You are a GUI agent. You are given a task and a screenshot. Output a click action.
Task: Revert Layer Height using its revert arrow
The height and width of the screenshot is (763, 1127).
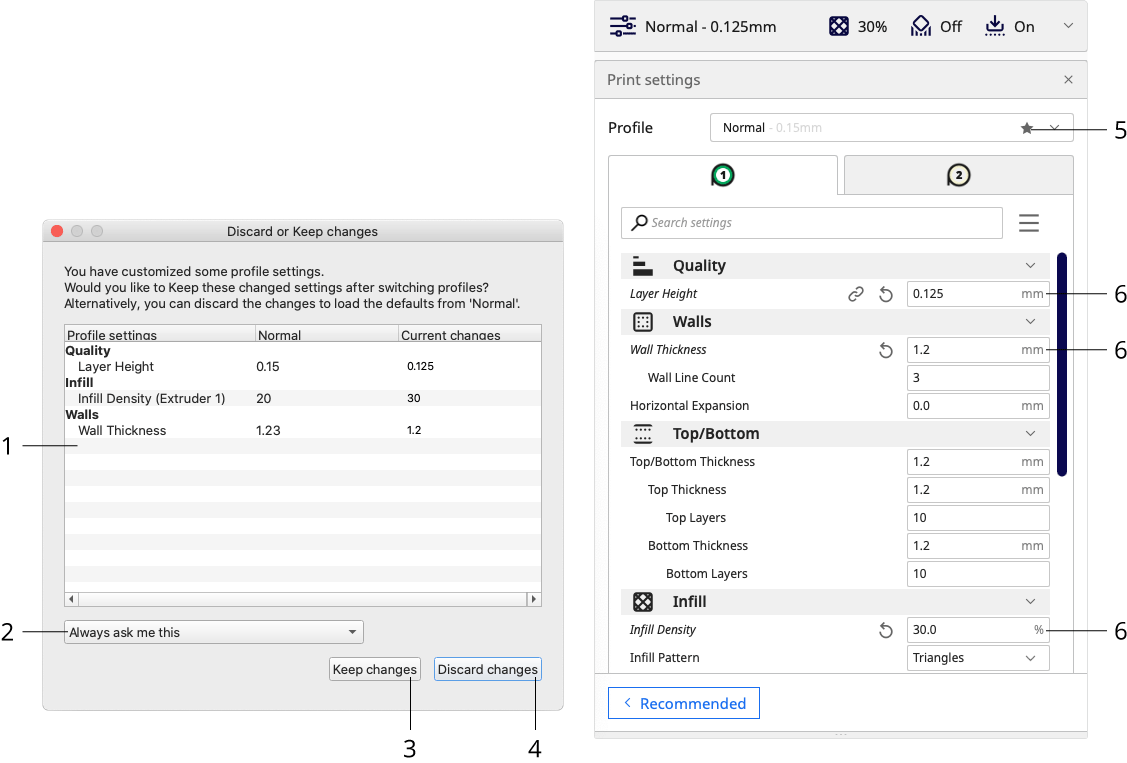(x=886, y=294)
